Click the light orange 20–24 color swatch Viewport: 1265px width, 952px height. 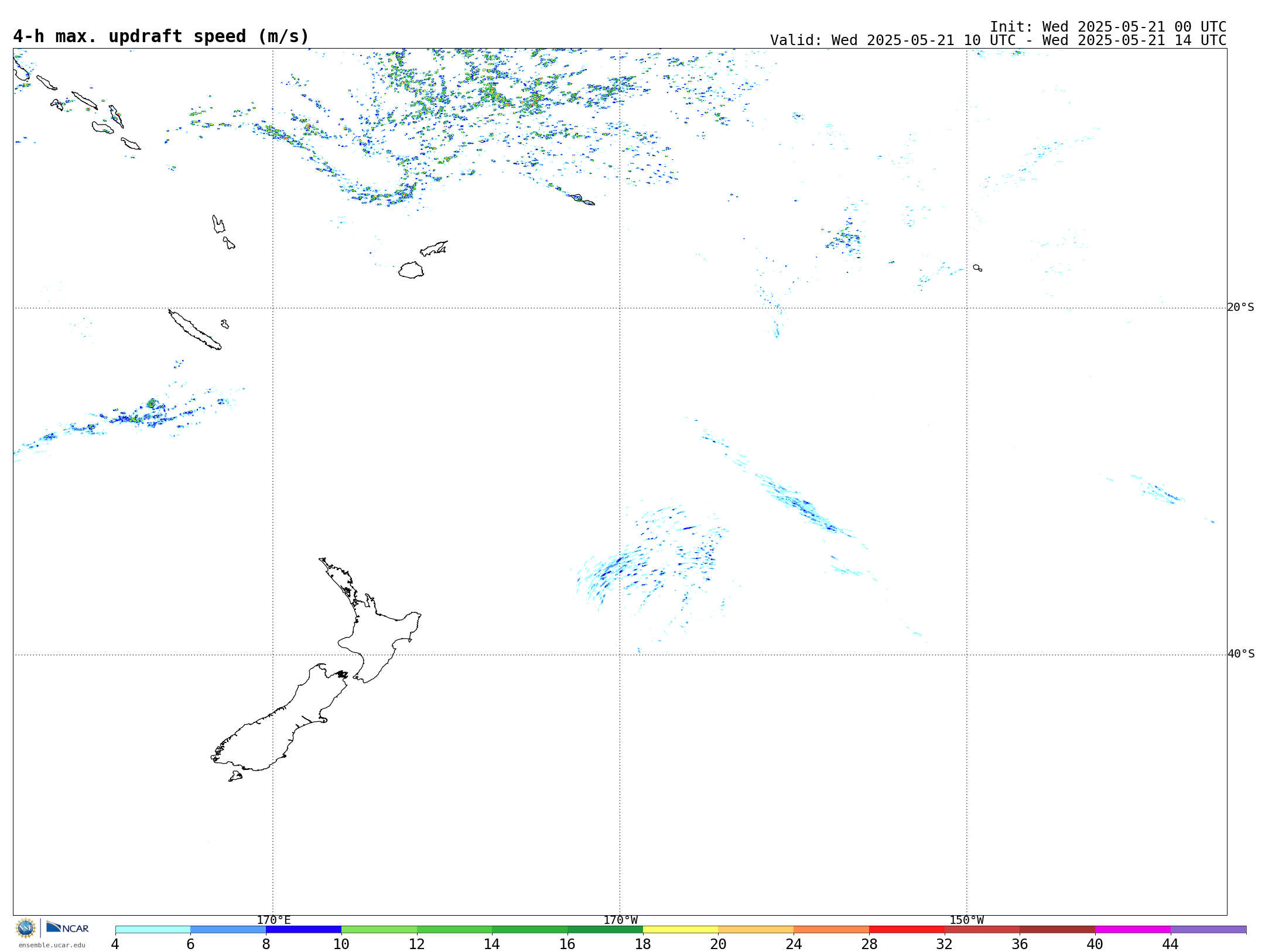click(756, 929)
